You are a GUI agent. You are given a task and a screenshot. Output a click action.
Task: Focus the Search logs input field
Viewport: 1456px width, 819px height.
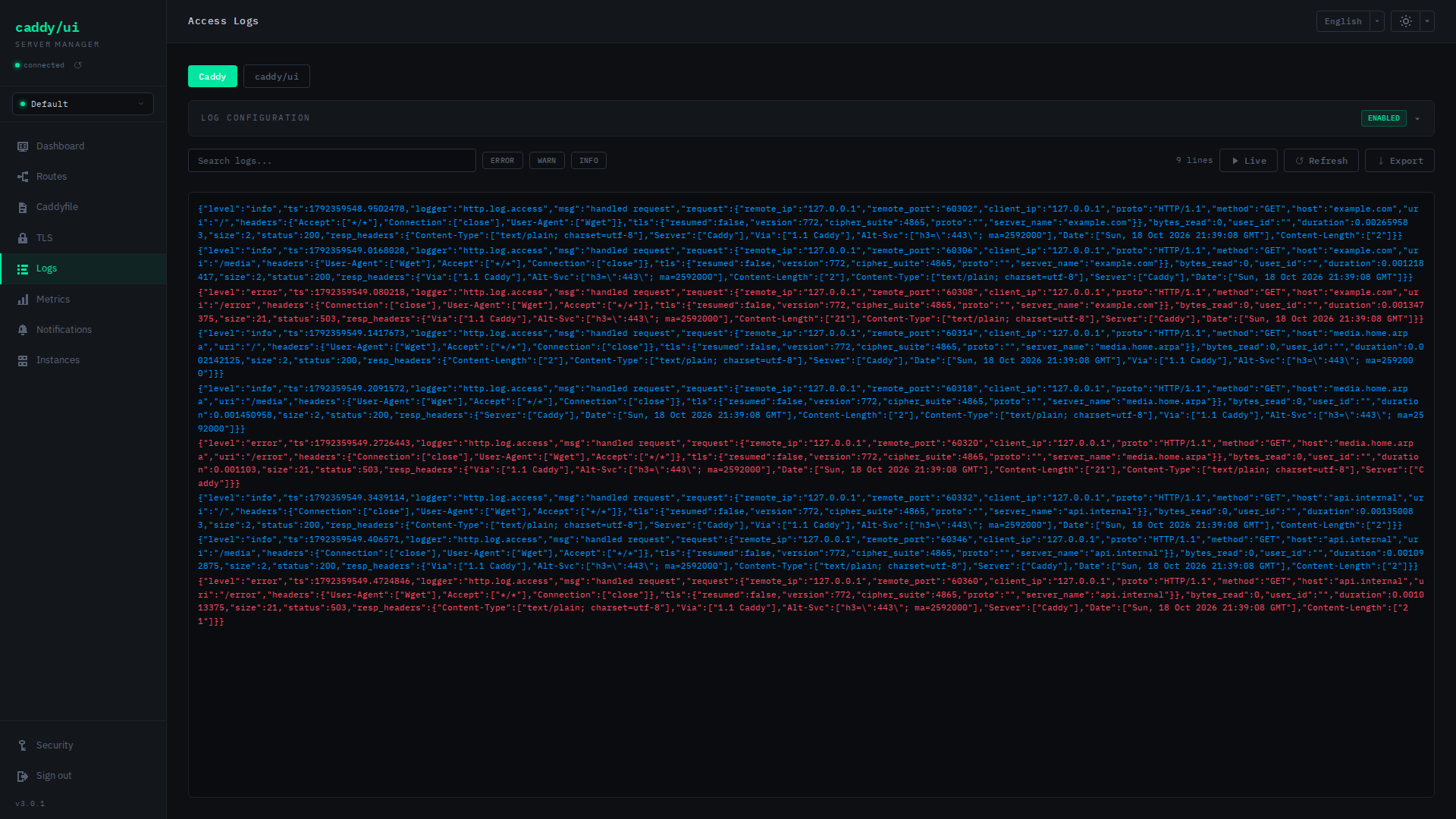(332, 161)
